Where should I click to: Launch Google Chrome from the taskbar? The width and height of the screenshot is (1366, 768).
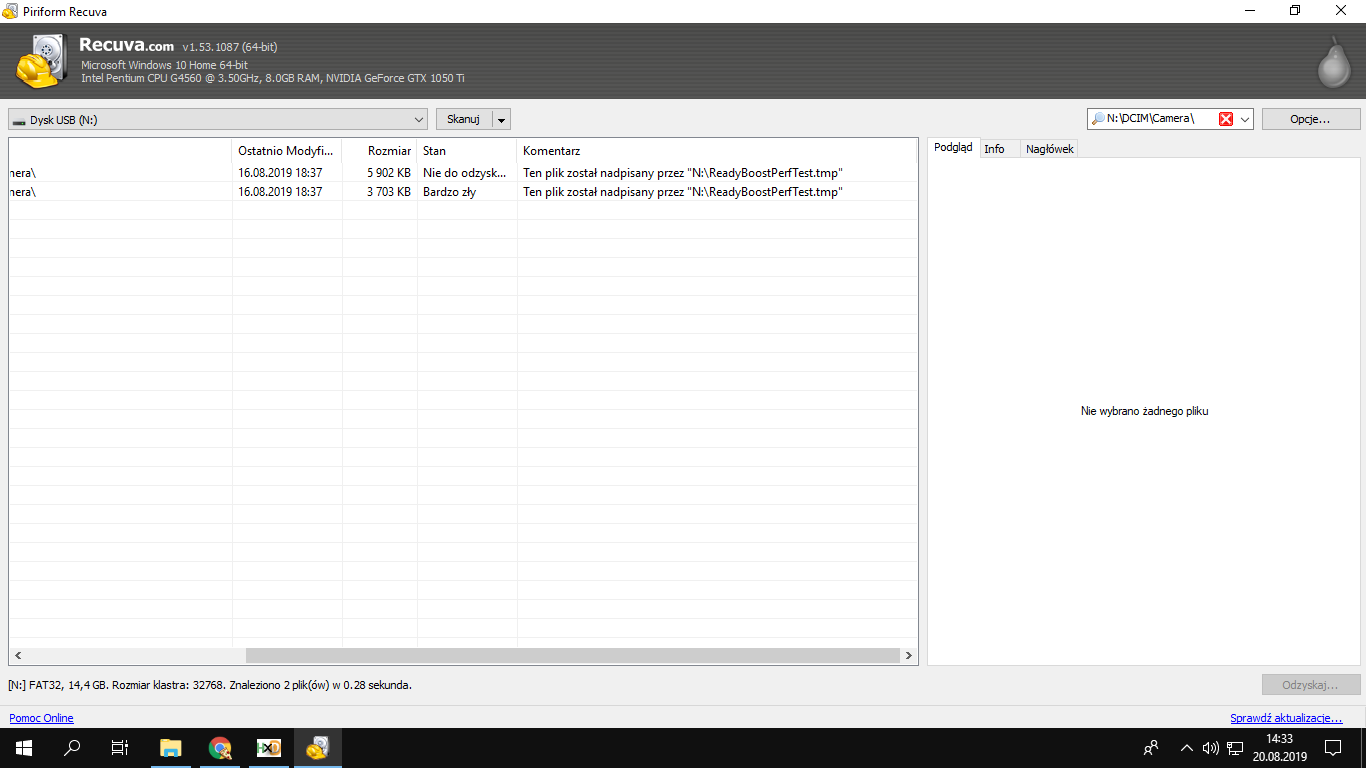(x=220, y=747)
